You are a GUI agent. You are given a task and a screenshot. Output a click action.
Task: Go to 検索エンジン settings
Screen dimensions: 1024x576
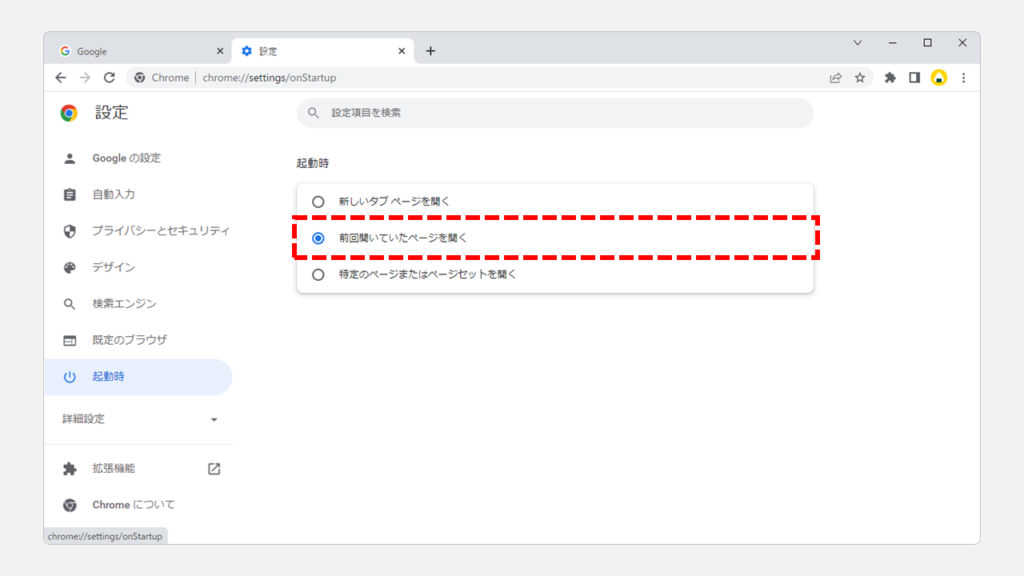(x=124, y=304)
